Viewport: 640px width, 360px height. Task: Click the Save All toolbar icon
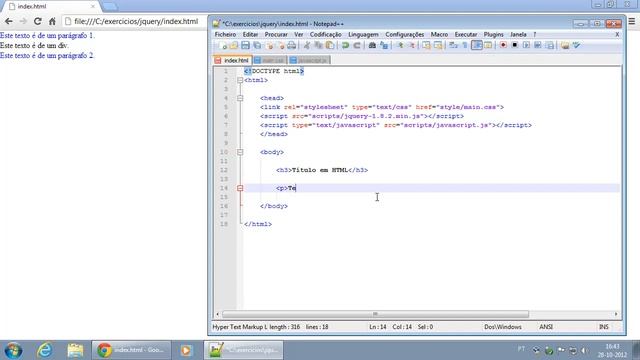pos(257,45)
